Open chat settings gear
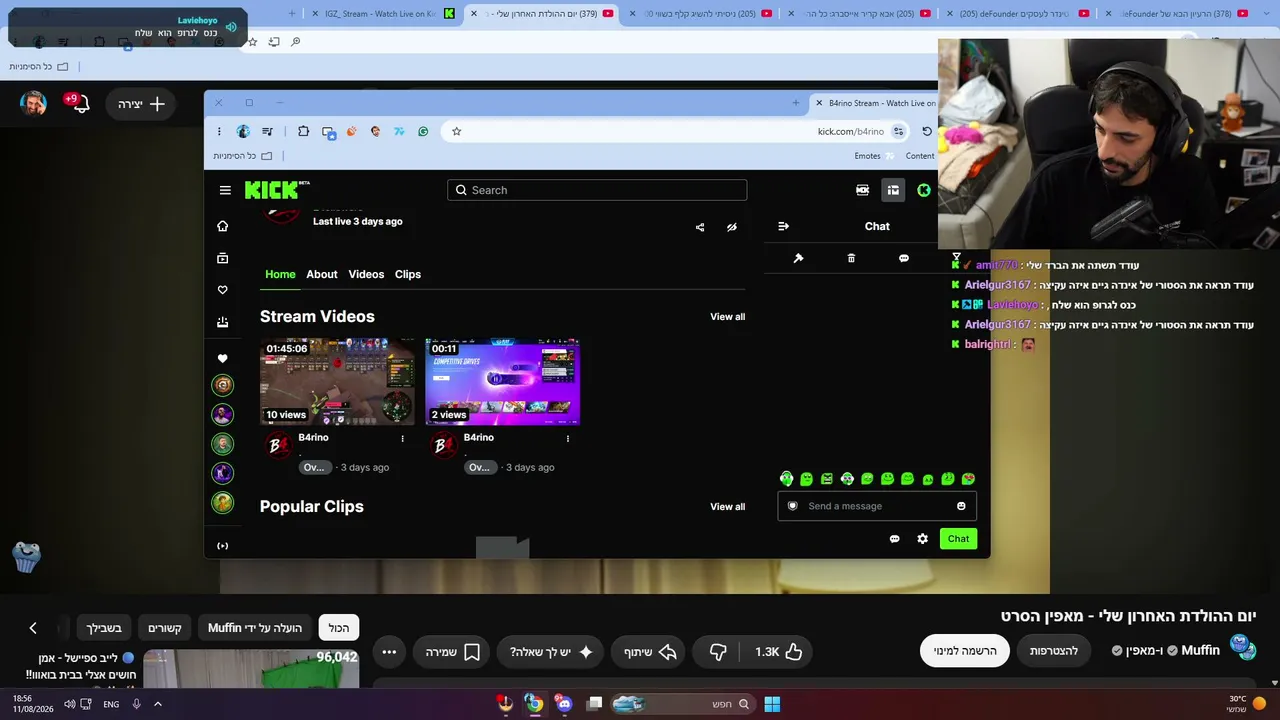Viewport: 1280px width, 720px height. point(922,539)
